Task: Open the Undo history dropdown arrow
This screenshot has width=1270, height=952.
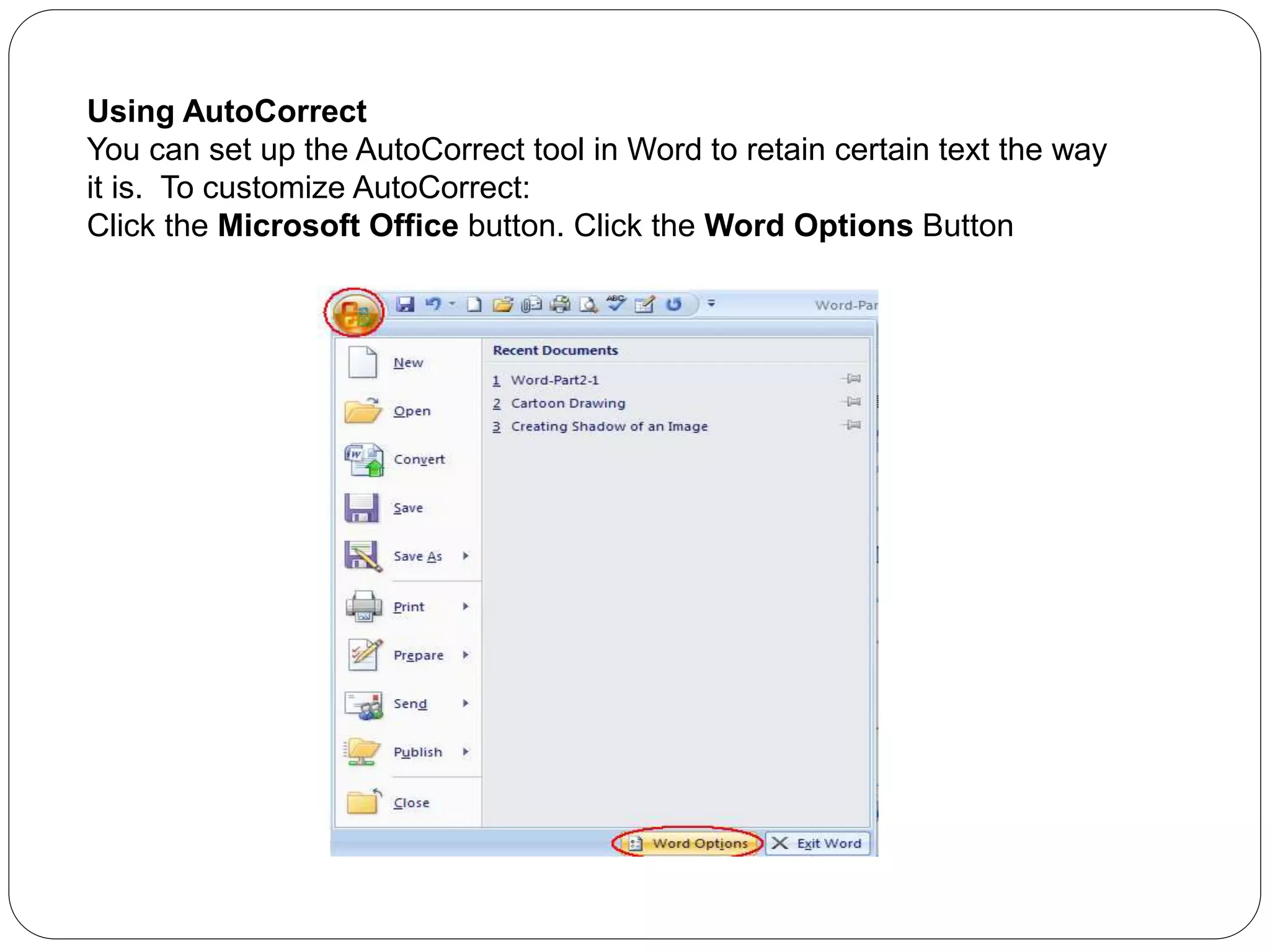Action: (452, 304)
